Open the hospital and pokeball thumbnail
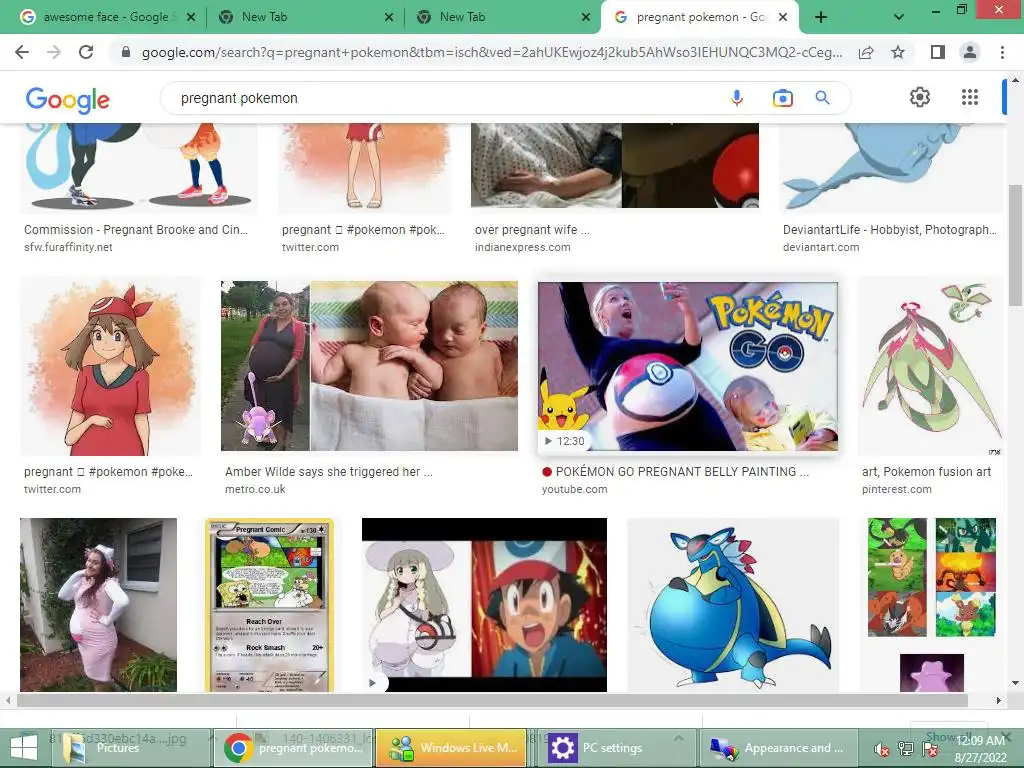The image size is (1024, 768). pos(615,165)
